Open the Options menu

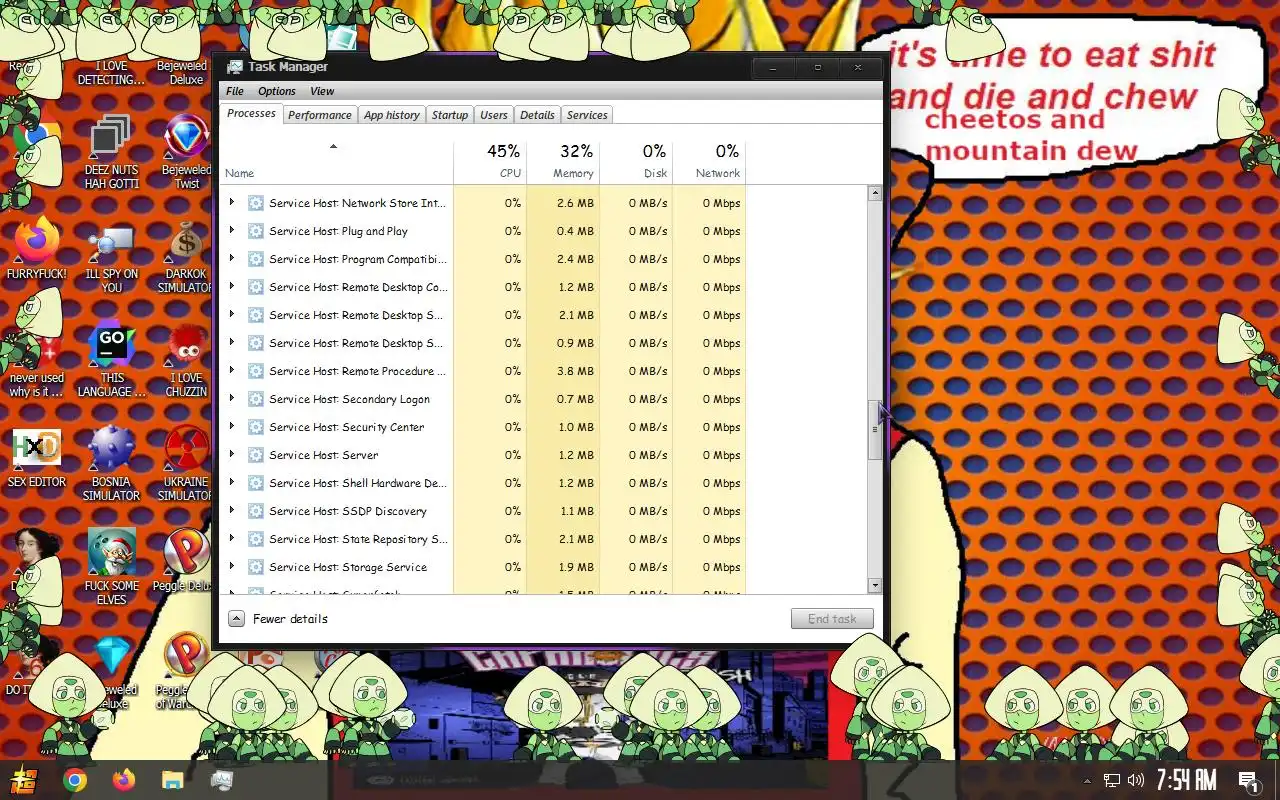[x=277, y=91]
